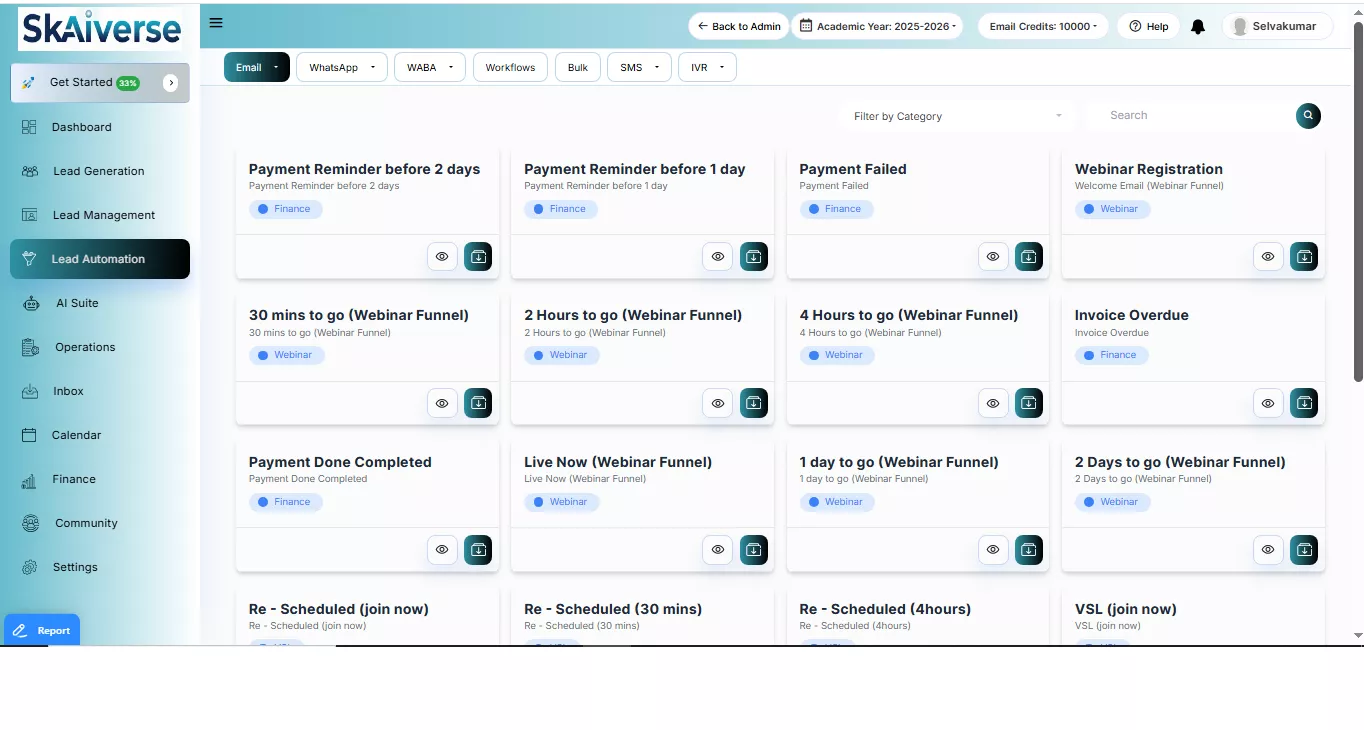Preview Payment Done Completed template

click(x=441, y=550)
